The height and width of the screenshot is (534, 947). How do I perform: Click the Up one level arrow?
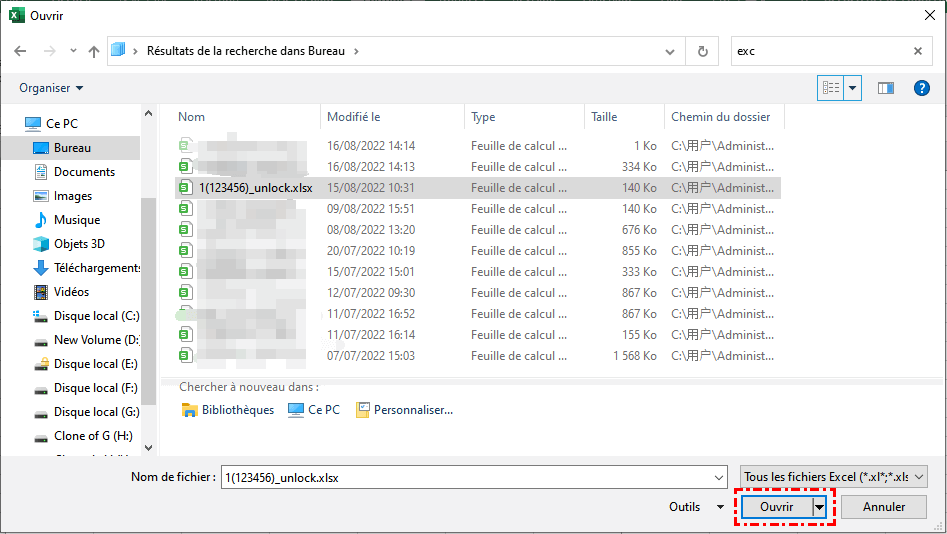(94, 51)
